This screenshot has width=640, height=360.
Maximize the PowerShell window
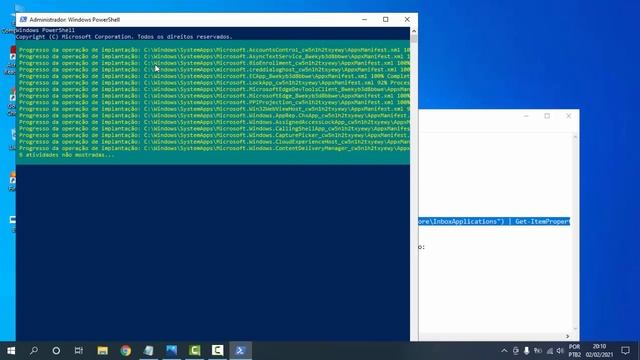(386, 20)
